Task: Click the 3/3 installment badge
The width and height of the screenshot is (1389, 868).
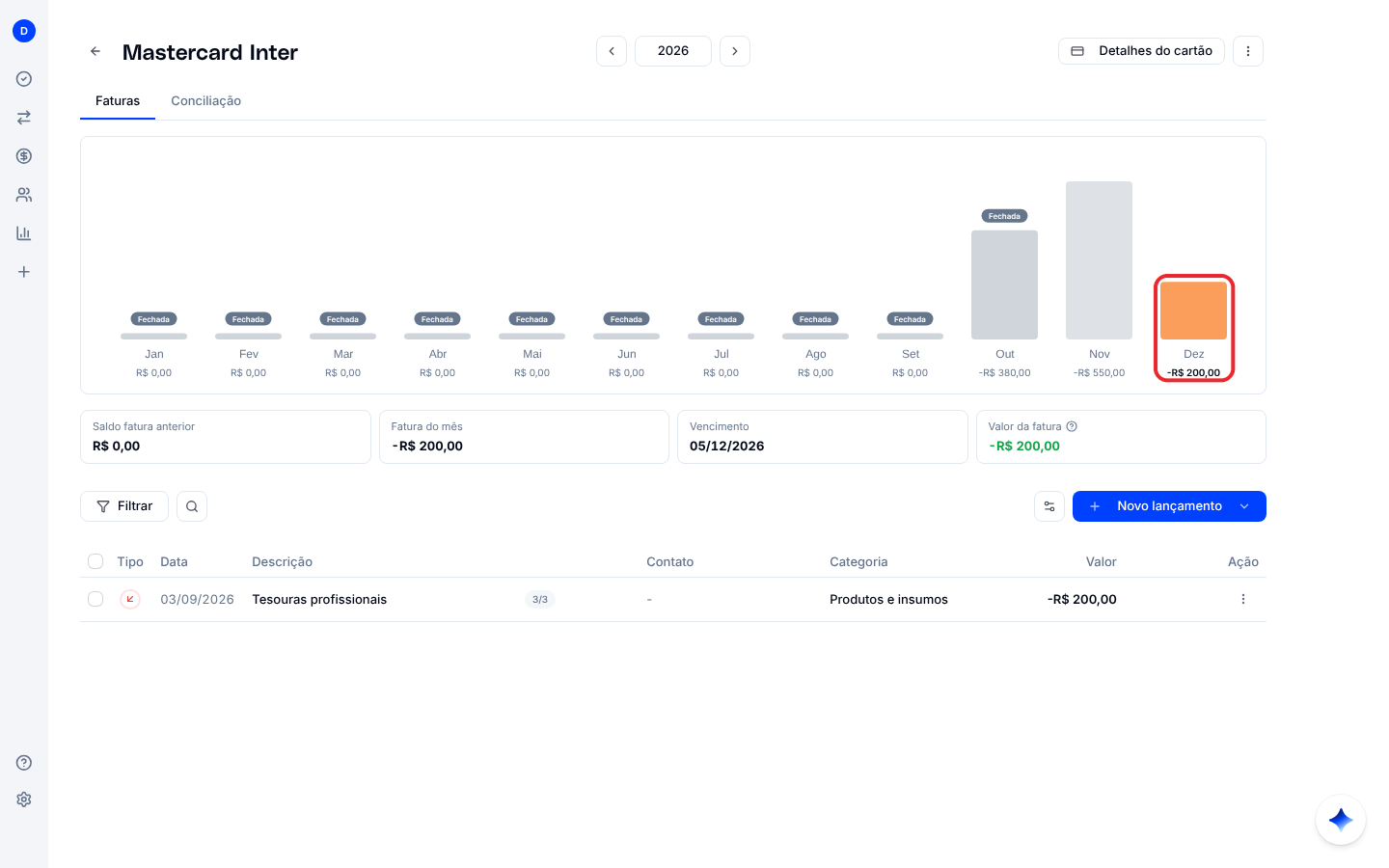Action: (x=540, y=599)
